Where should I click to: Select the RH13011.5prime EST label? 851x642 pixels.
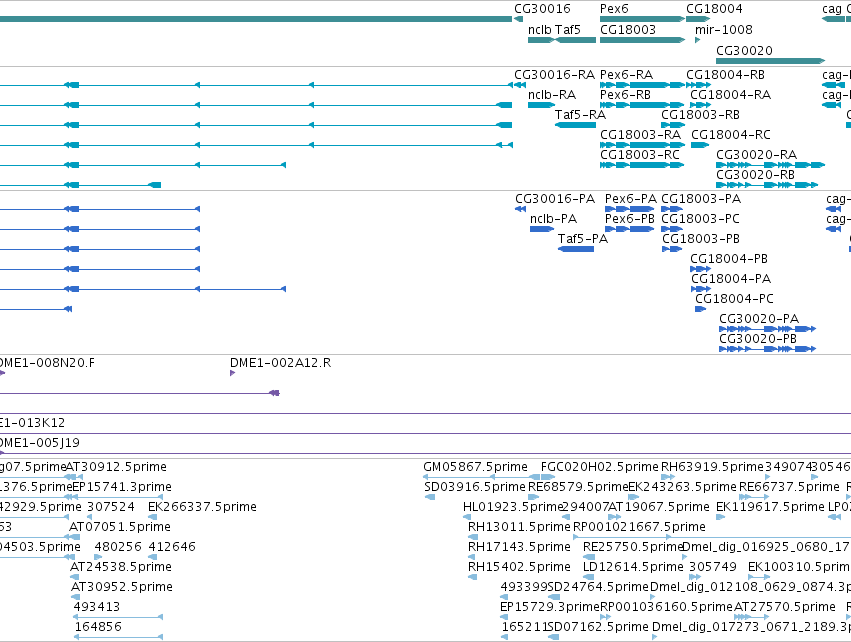coord(519,527)
